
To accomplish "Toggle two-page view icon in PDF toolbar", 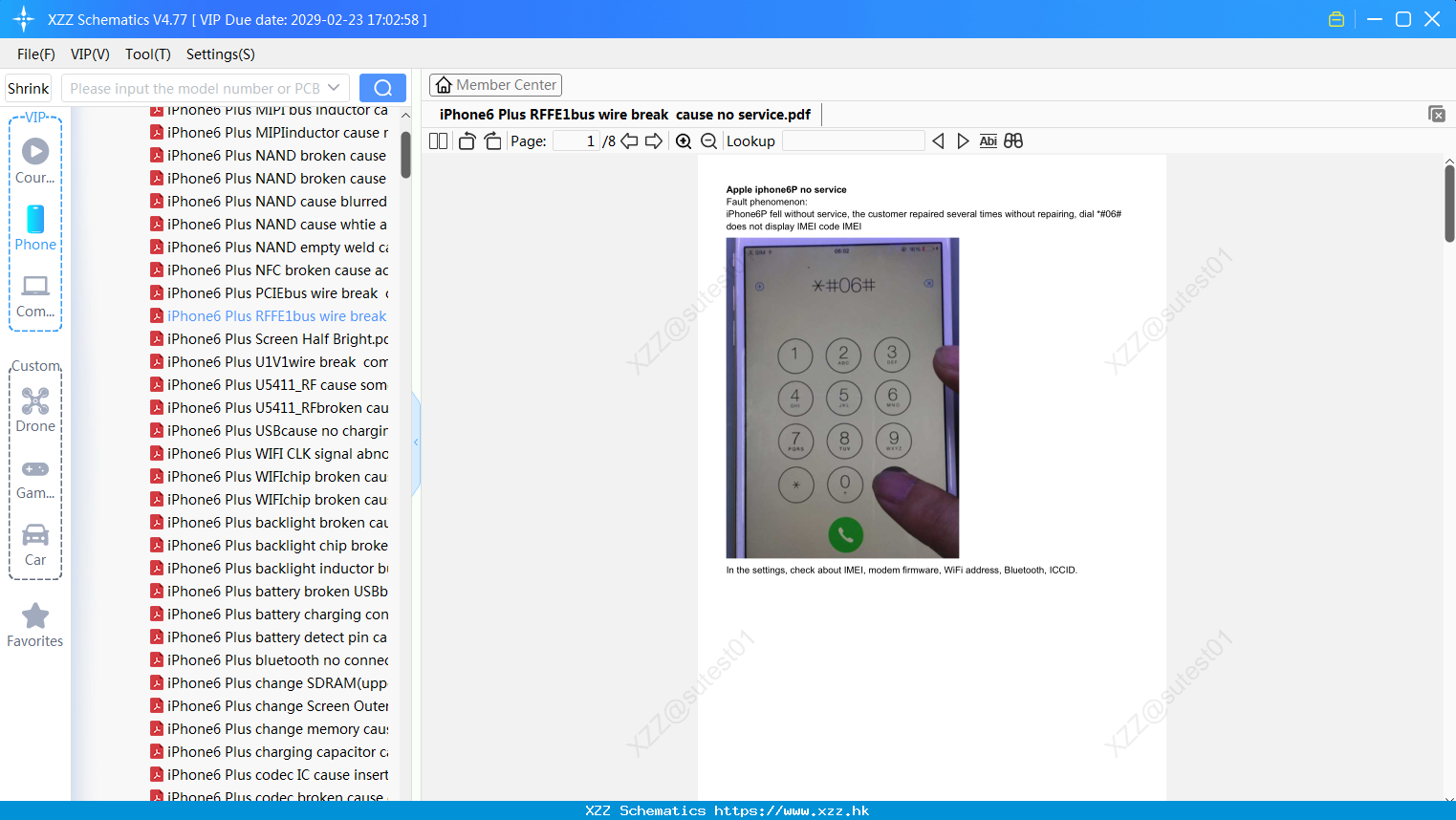I will point(438,141).
